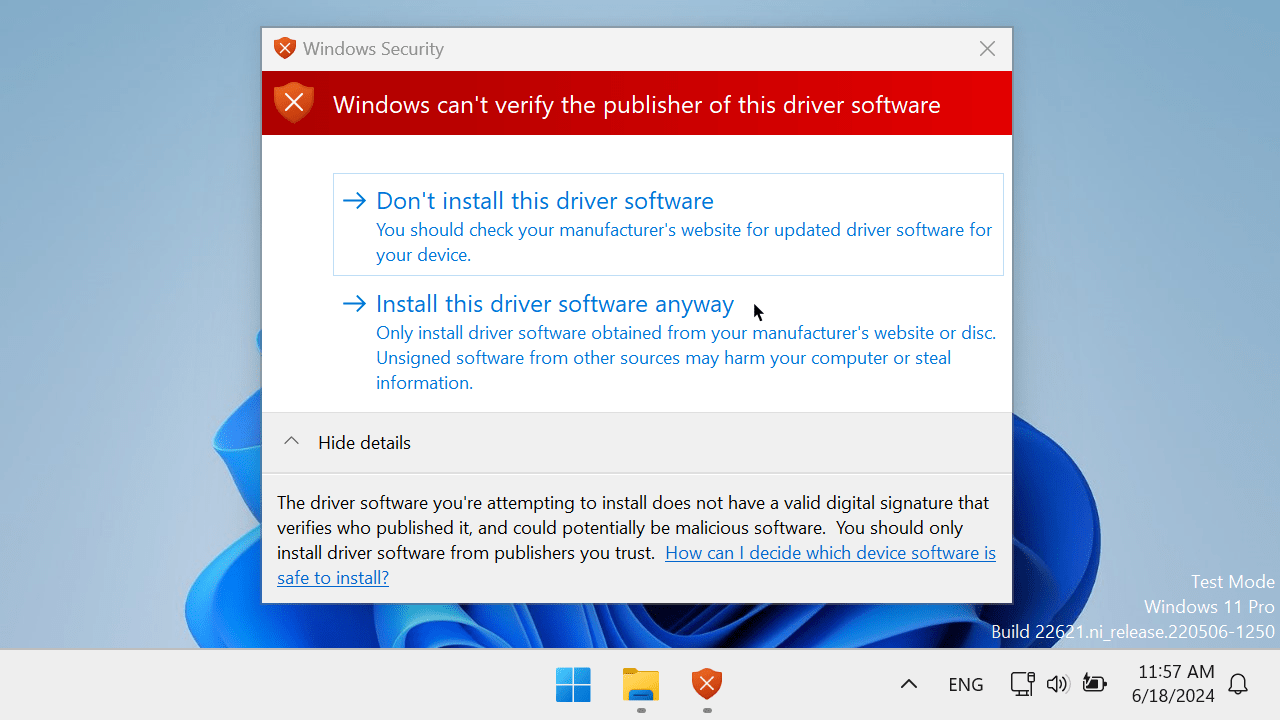Select Install this driver software anyway
The width and height of the screenshot is (1280, 720).
coord(555,304)
